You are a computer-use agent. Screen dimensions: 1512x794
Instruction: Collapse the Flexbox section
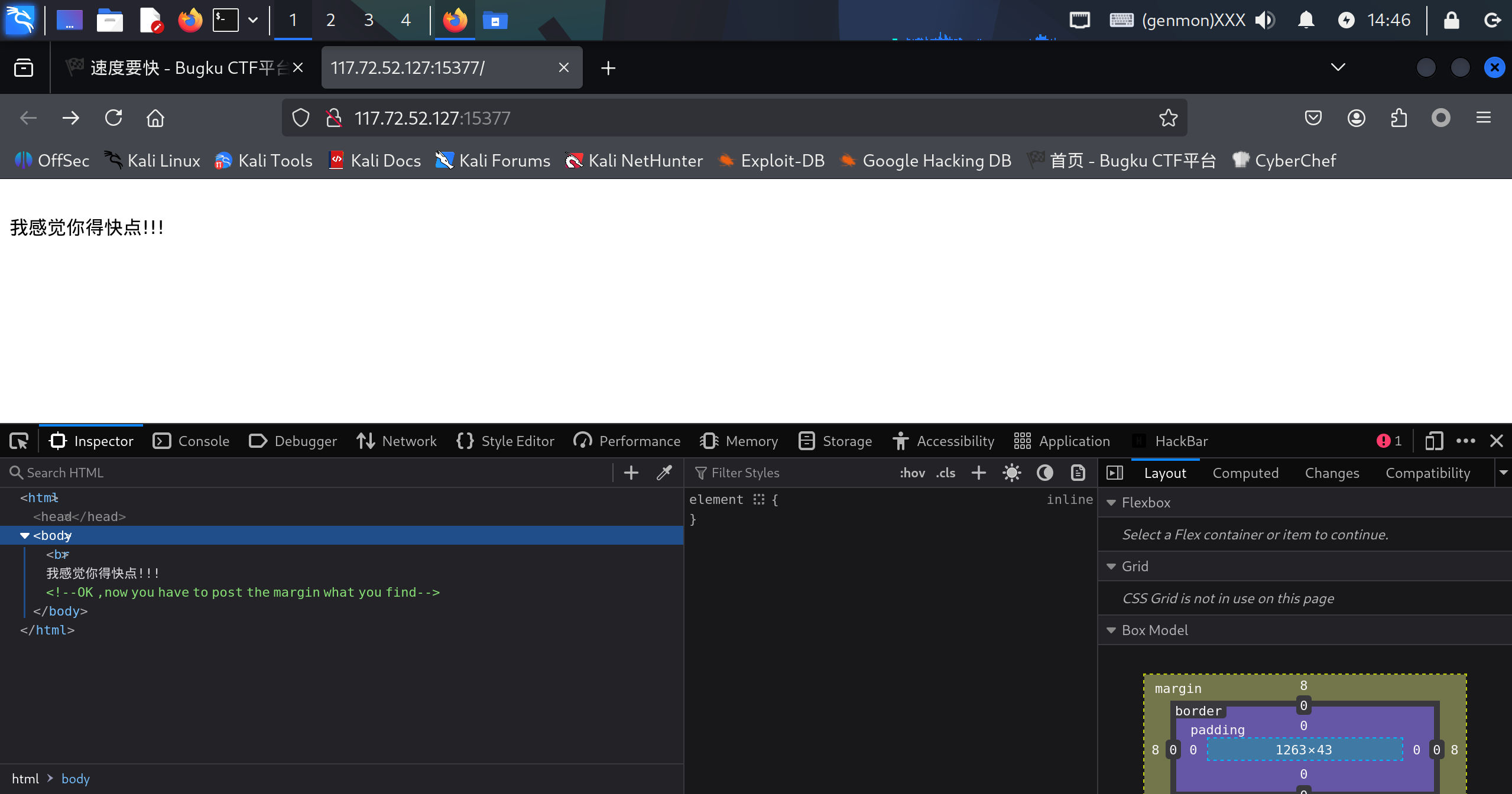click(x=1111, y=503)
